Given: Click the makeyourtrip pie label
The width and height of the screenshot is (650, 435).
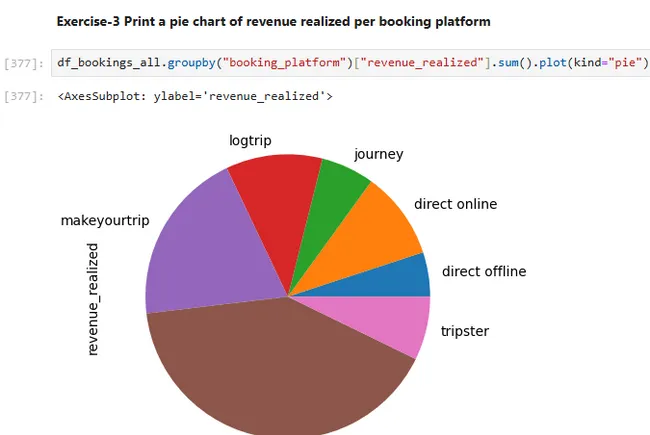Looking at the screenshot, I should point(105,221).
